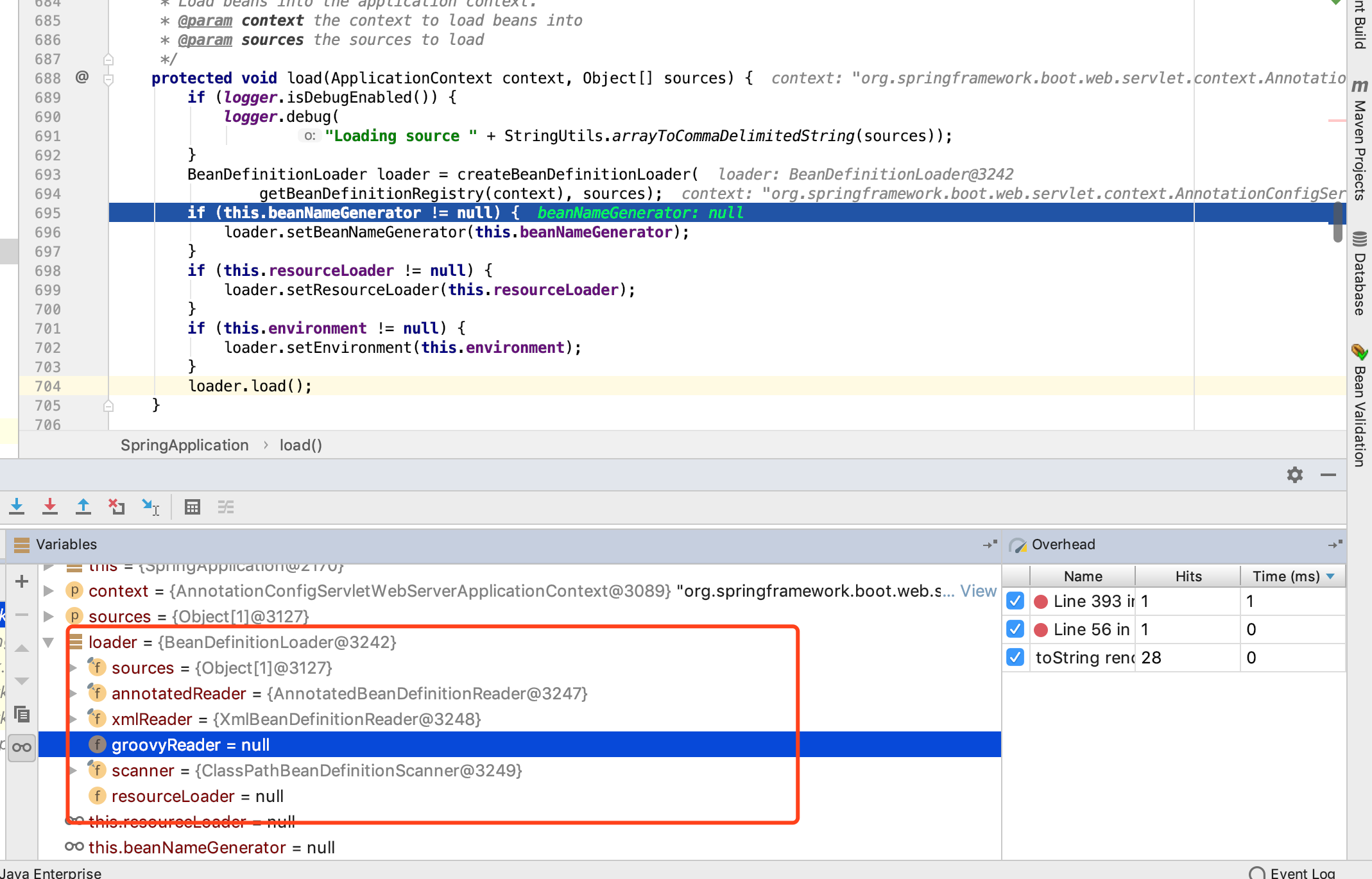Click the View link for context value
Screen dimensions: 1372x879
coord(978,591)
